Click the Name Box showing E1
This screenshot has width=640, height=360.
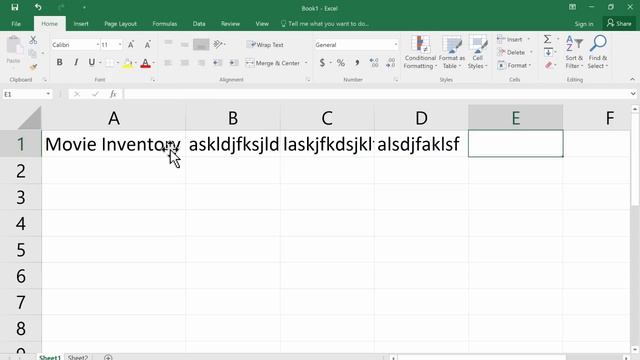(x=27, y=94)
